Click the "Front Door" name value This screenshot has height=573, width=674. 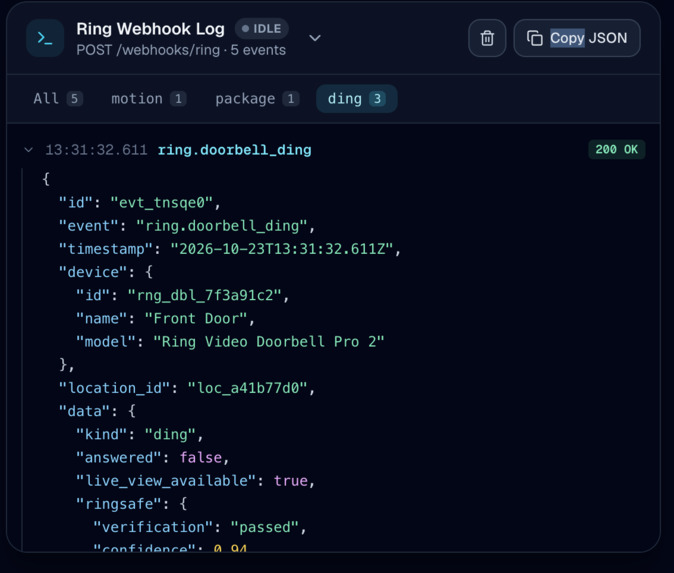196,319
